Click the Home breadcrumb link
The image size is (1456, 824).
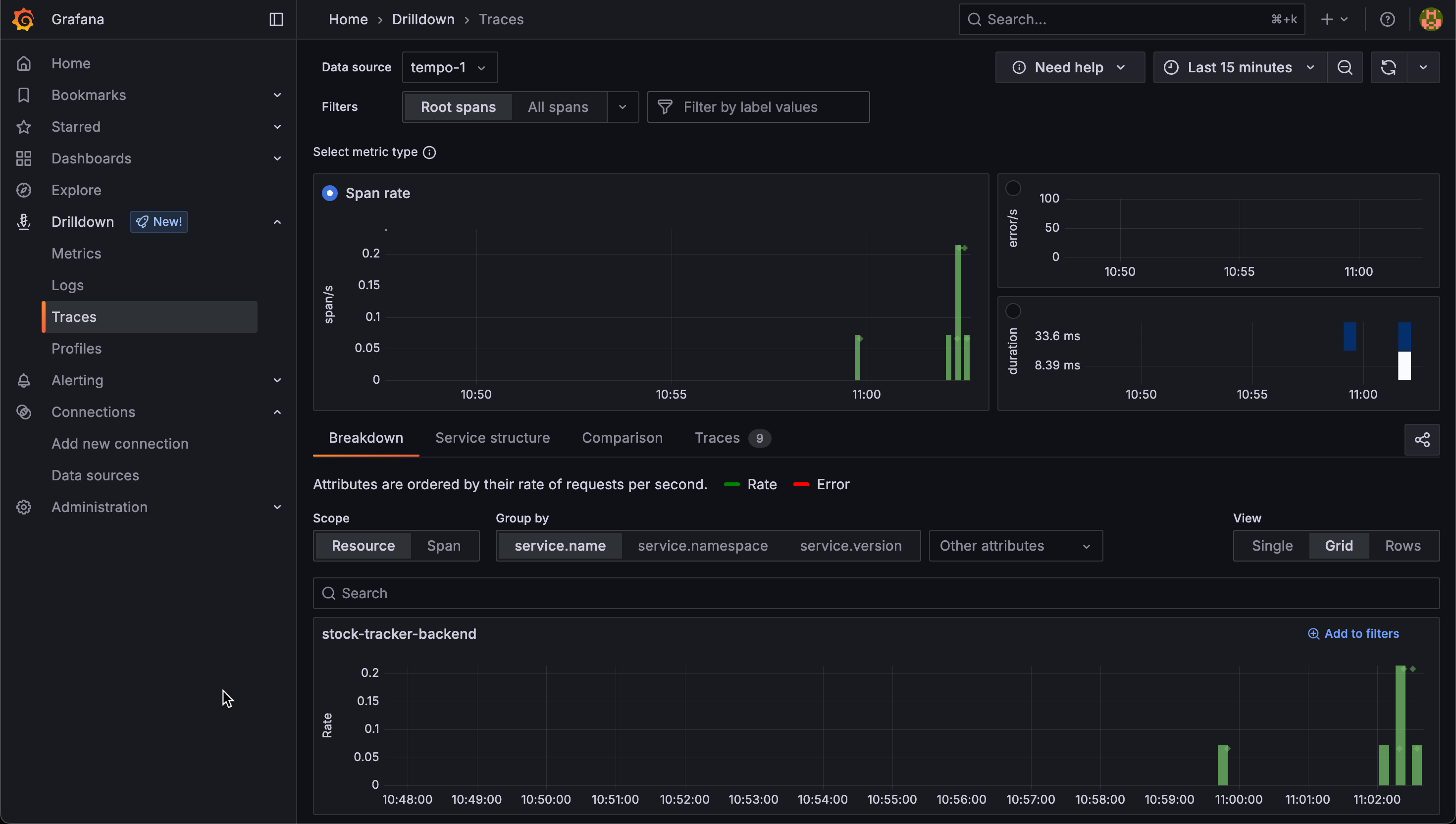click(348, 19)
